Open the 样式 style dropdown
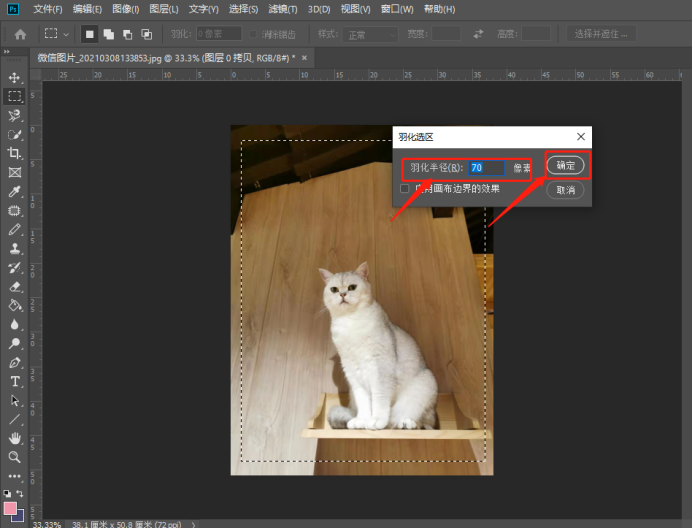Viewport: 692px width, 528px height. (371, 34)
